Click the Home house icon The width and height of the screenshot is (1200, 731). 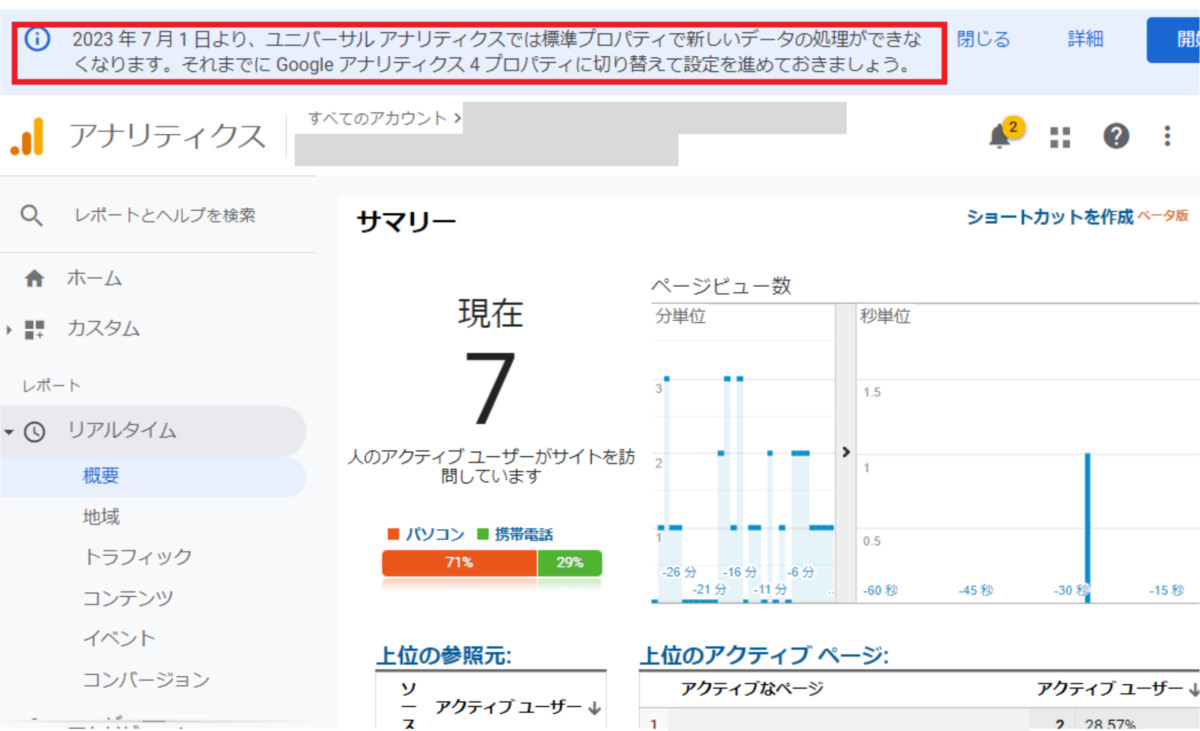point(35,279)
